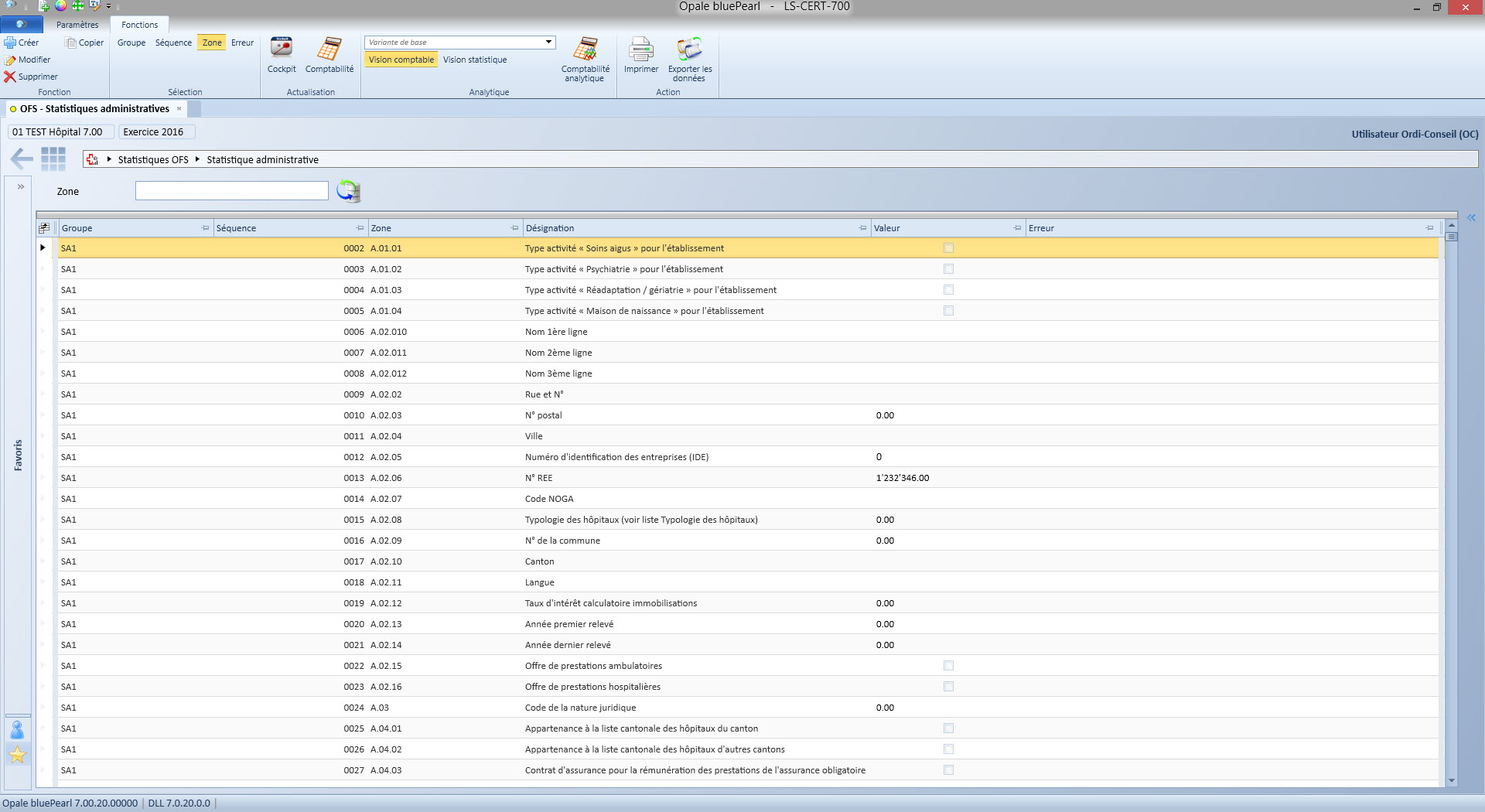Screen dimensions: 1485x812
Task: Select Groupe selection mode
Action: click(x=131, y=43)
